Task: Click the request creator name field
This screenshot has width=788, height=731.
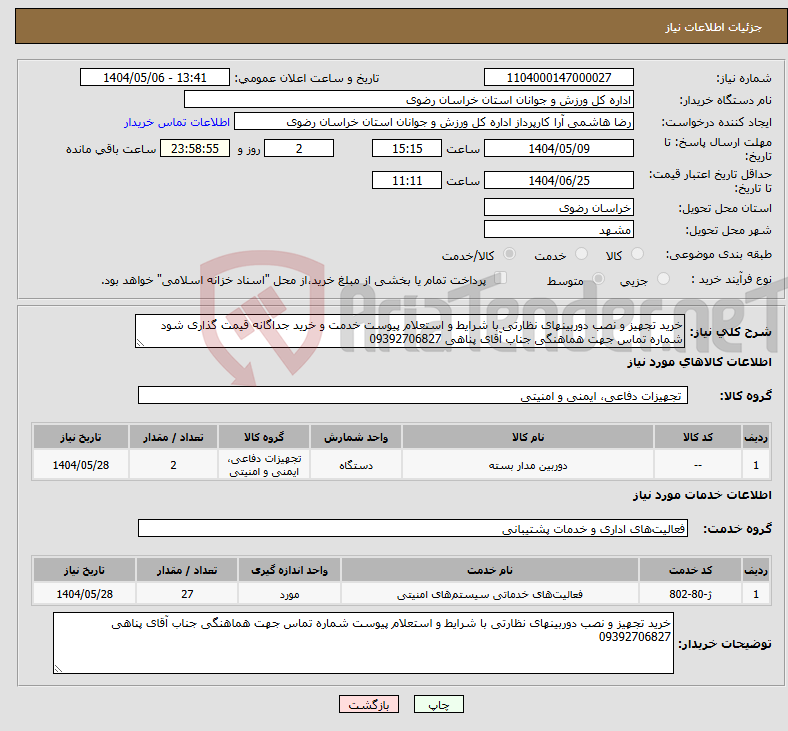Action: 434,122
